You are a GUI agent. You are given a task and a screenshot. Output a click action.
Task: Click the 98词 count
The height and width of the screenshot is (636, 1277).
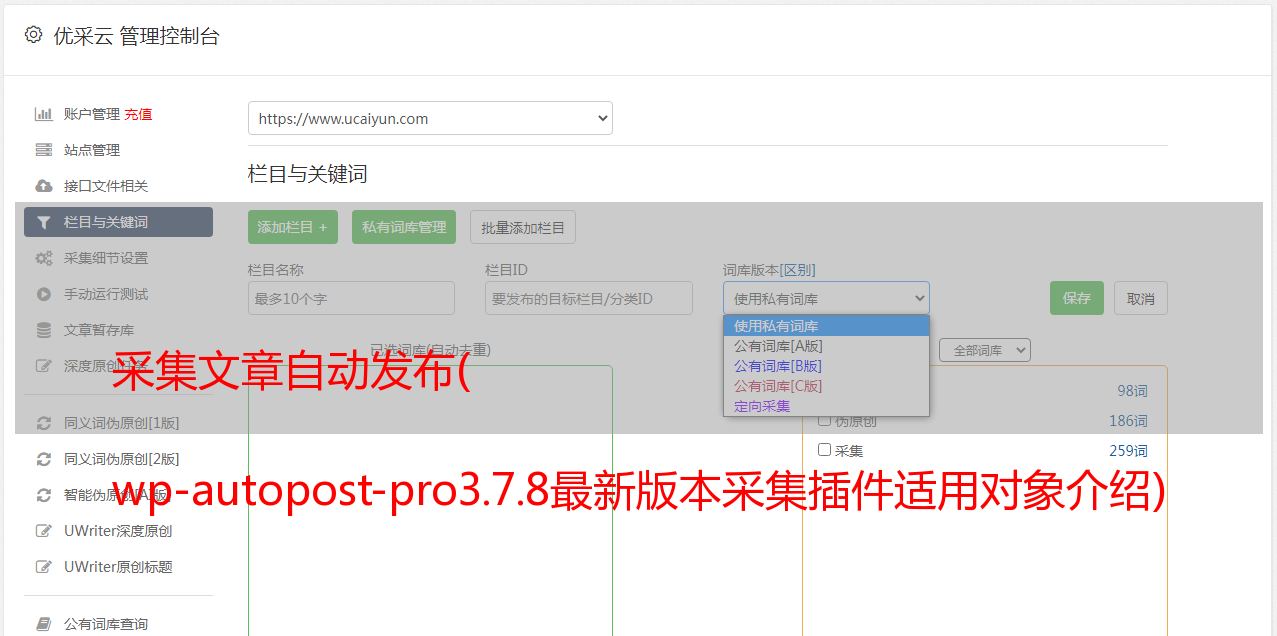point(1132,391)
